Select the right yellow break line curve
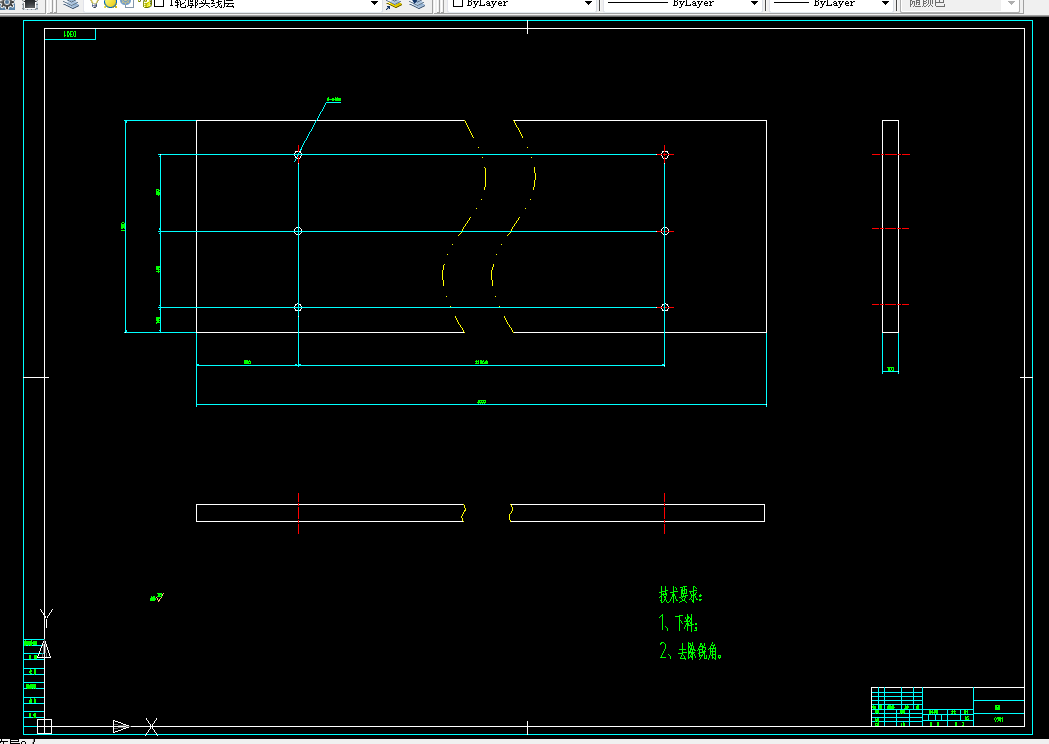 point(513,226)
